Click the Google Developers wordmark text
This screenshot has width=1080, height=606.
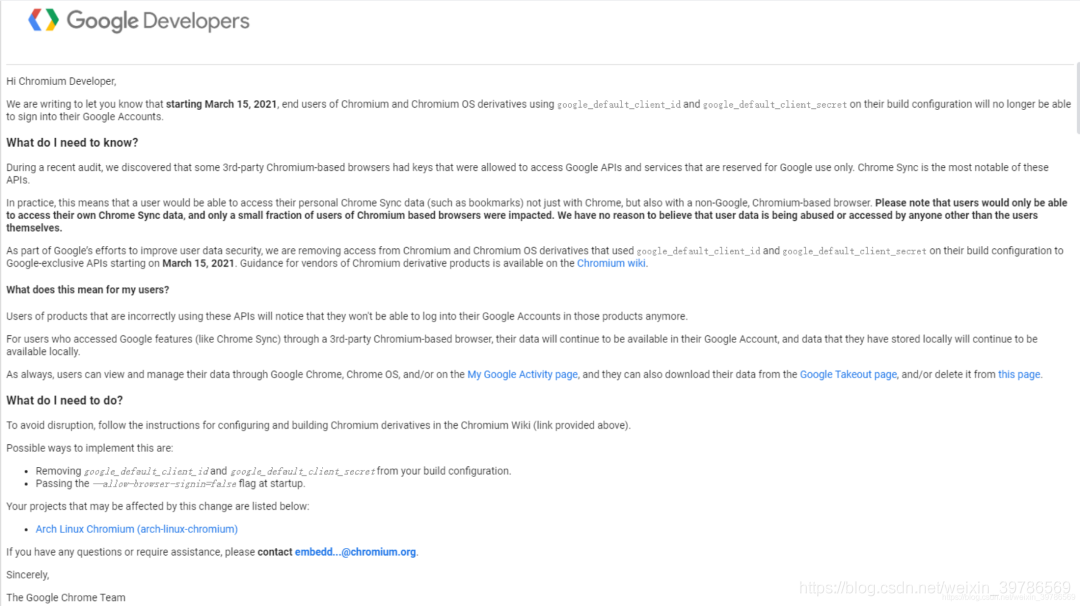[x=158, y=21]
